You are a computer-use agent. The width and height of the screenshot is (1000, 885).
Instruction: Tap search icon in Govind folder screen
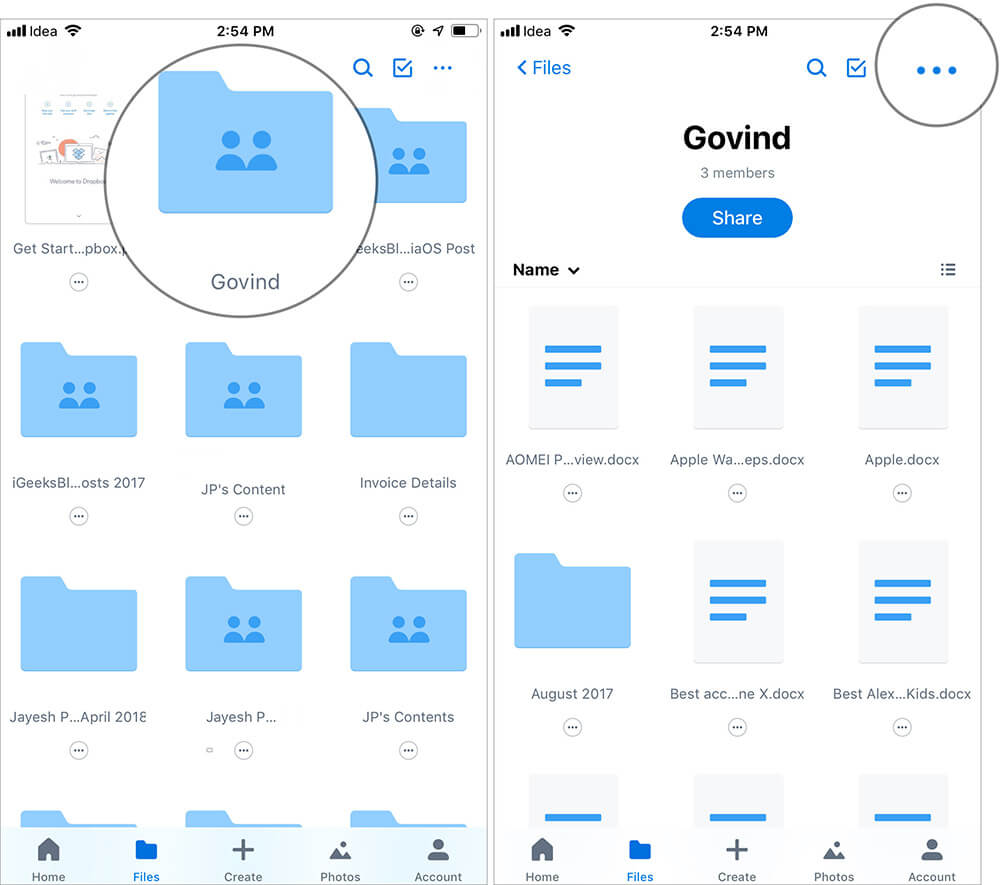tap(816, 68)
